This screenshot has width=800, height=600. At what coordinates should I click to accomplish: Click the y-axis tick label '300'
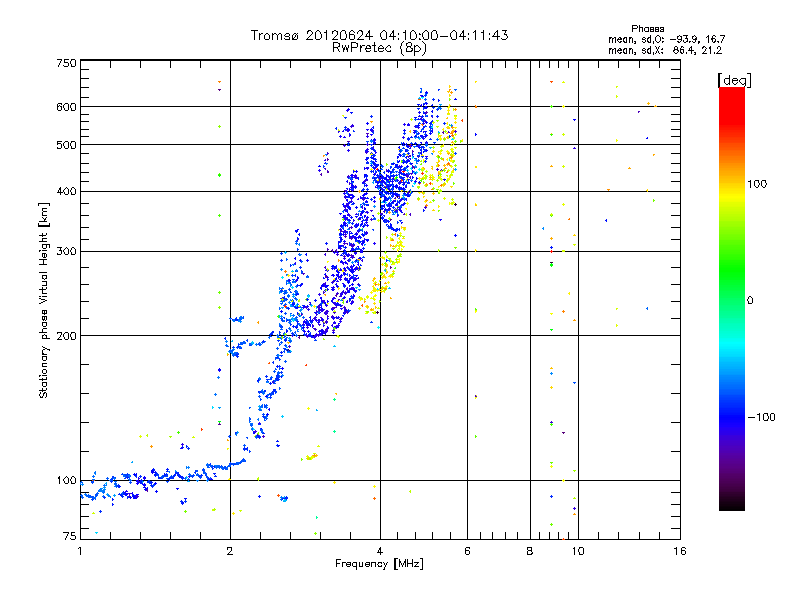(66, 251)
